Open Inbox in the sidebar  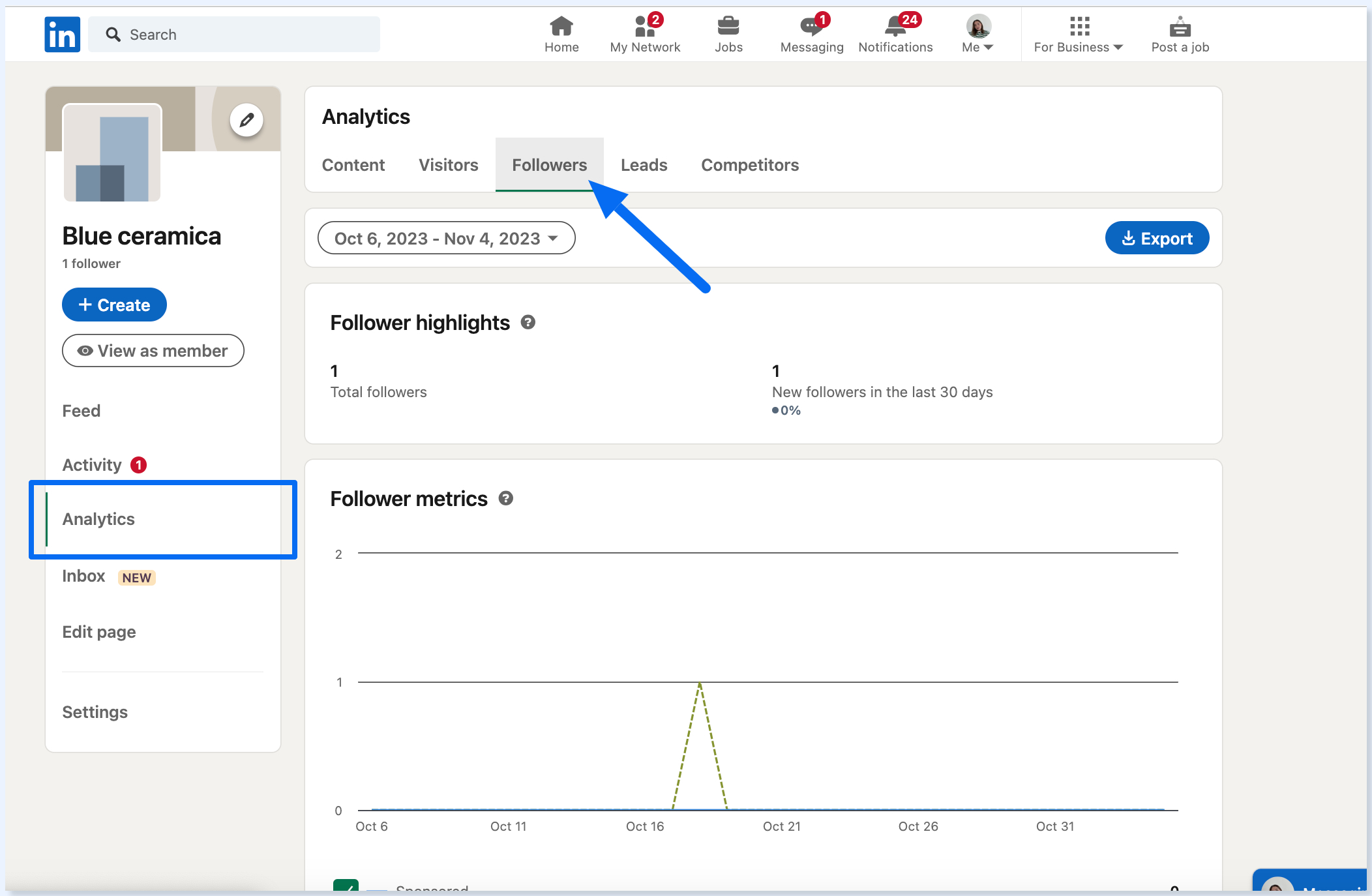(83, 576)
